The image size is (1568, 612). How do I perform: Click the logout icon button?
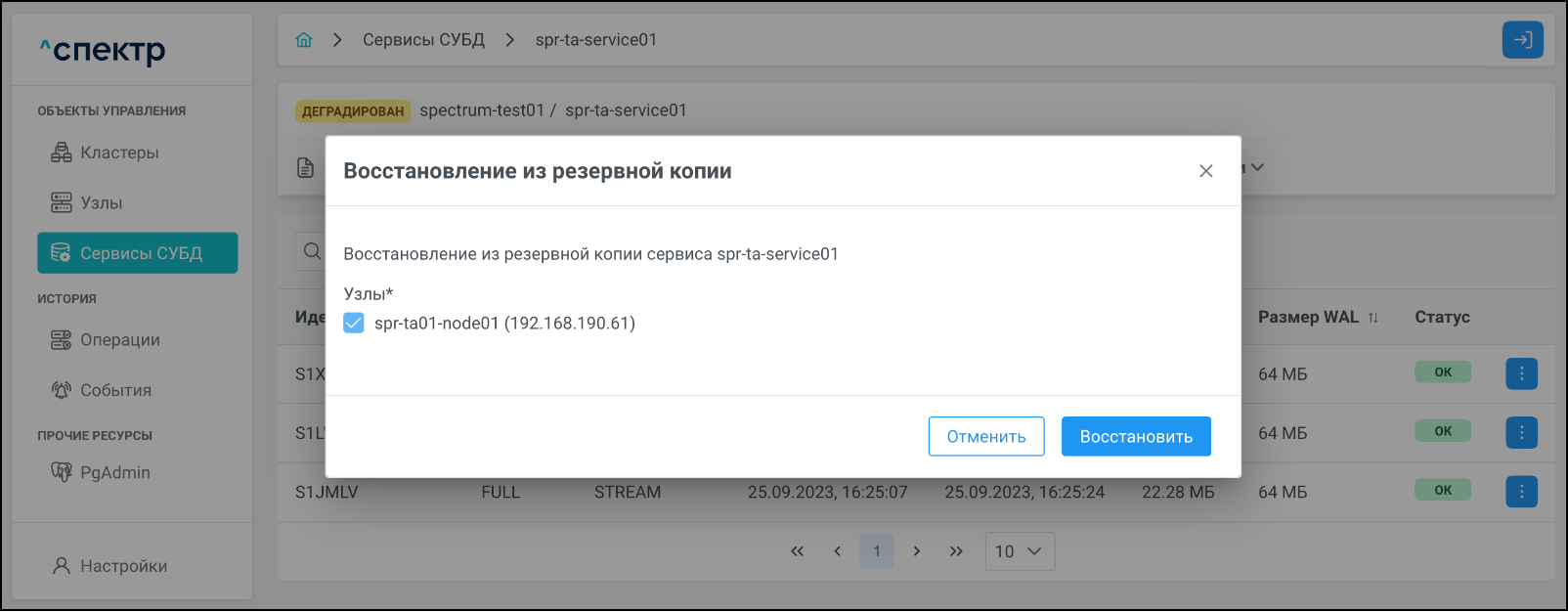pos(1522,40)
